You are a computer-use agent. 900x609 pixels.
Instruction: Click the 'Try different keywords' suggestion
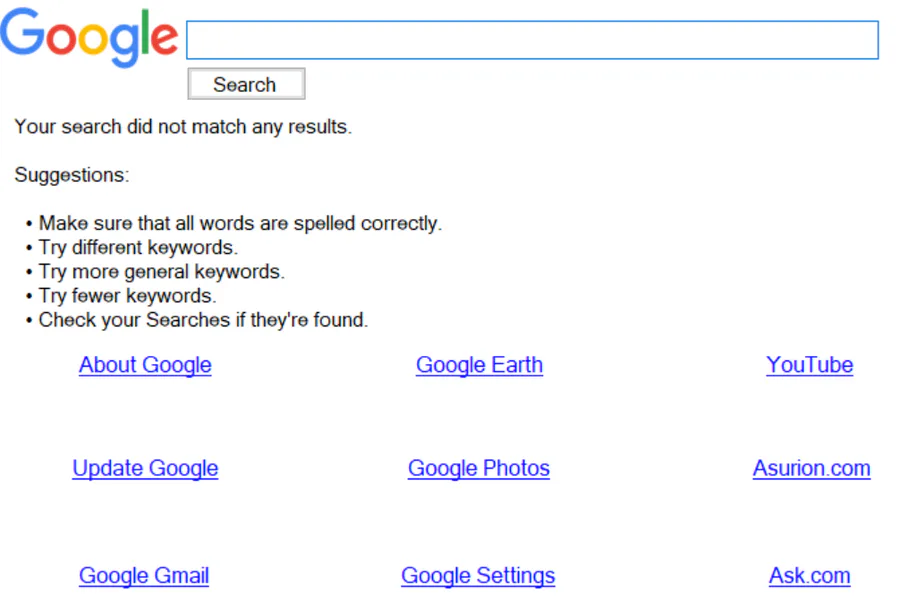click(138, 247)
